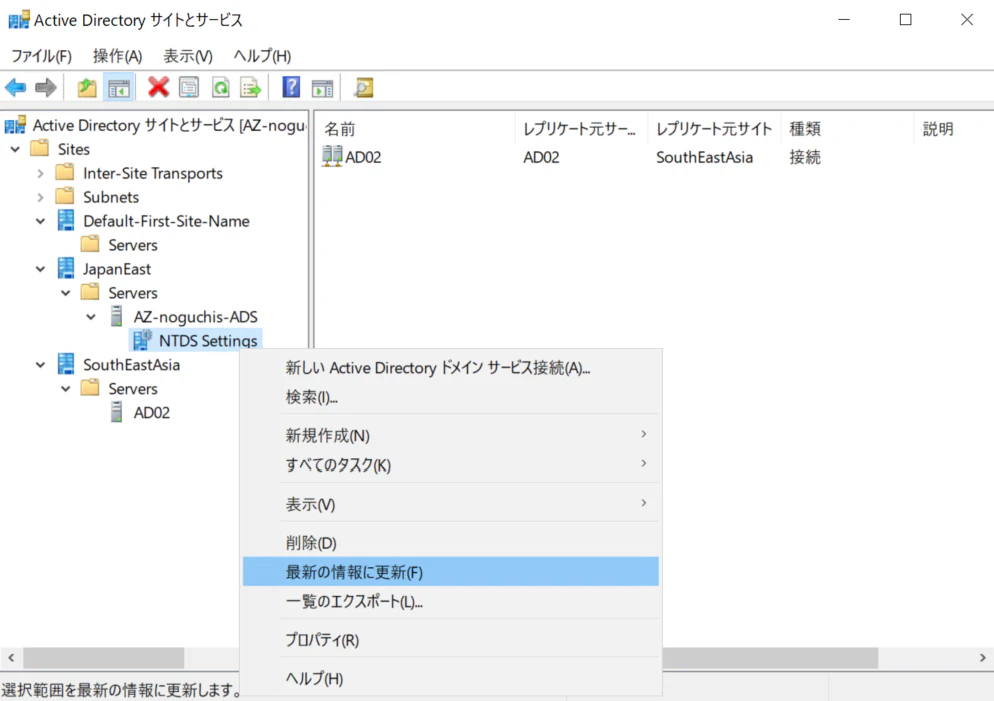Collapse the Default-First-Site-Name node
Screen dimensions: 994x701
click(x=41, y=221)
